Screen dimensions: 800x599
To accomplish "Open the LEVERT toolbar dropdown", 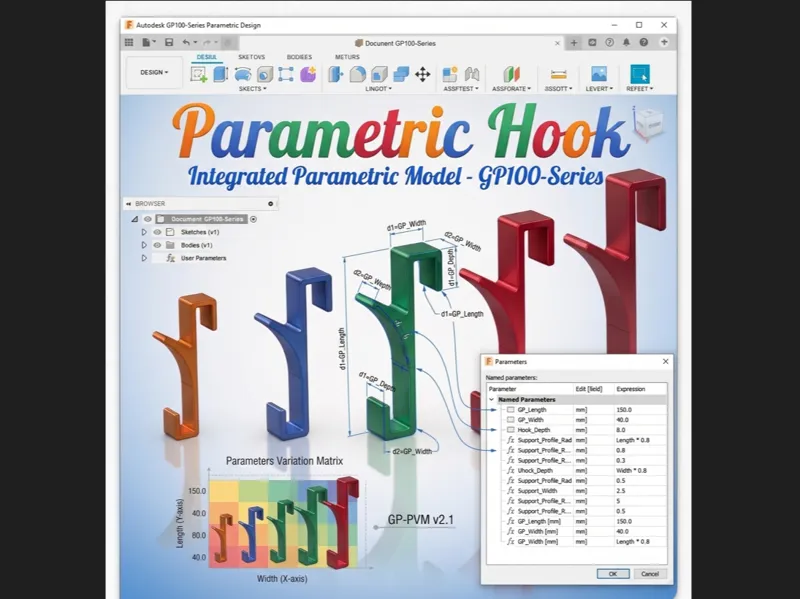I will [599, 89].
